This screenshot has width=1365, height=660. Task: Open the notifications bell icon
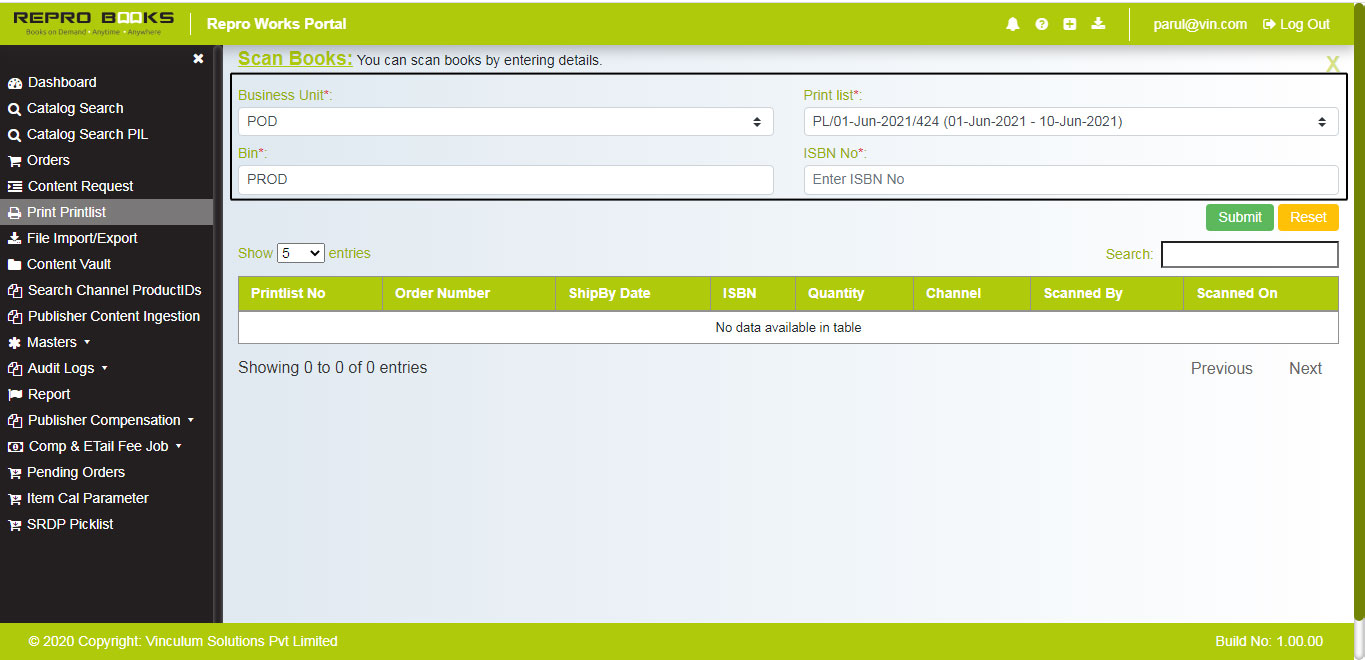(x=1012, y=23)
